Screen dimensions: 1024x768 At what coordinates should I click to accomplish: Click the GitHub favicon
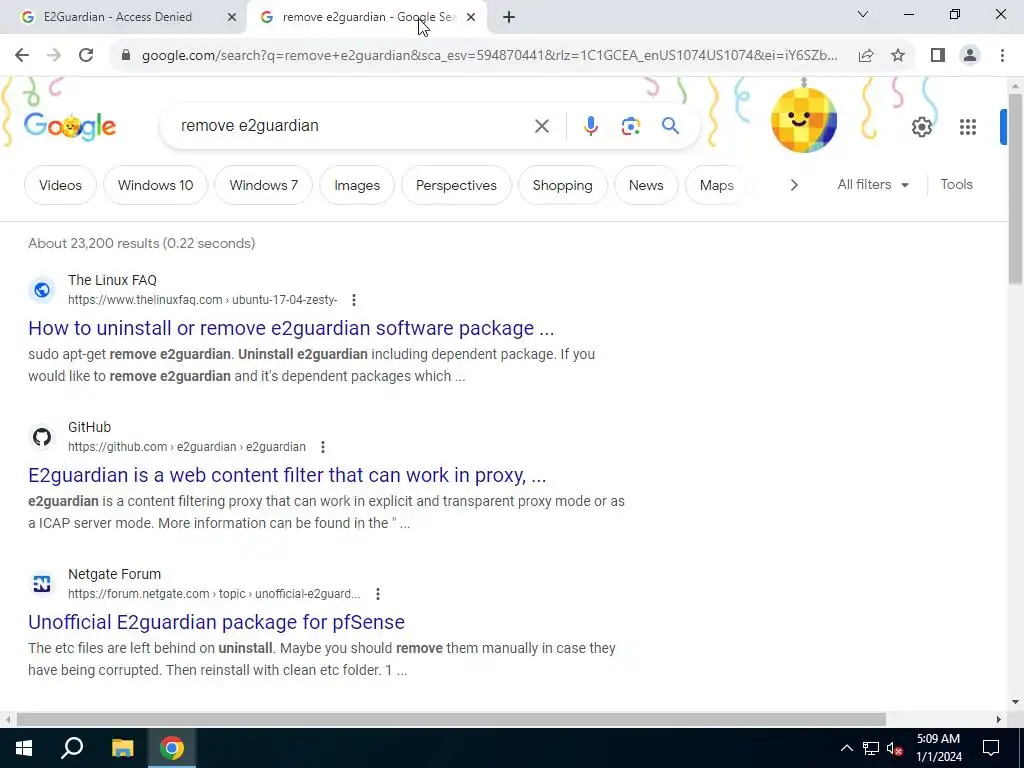[42, 436]
